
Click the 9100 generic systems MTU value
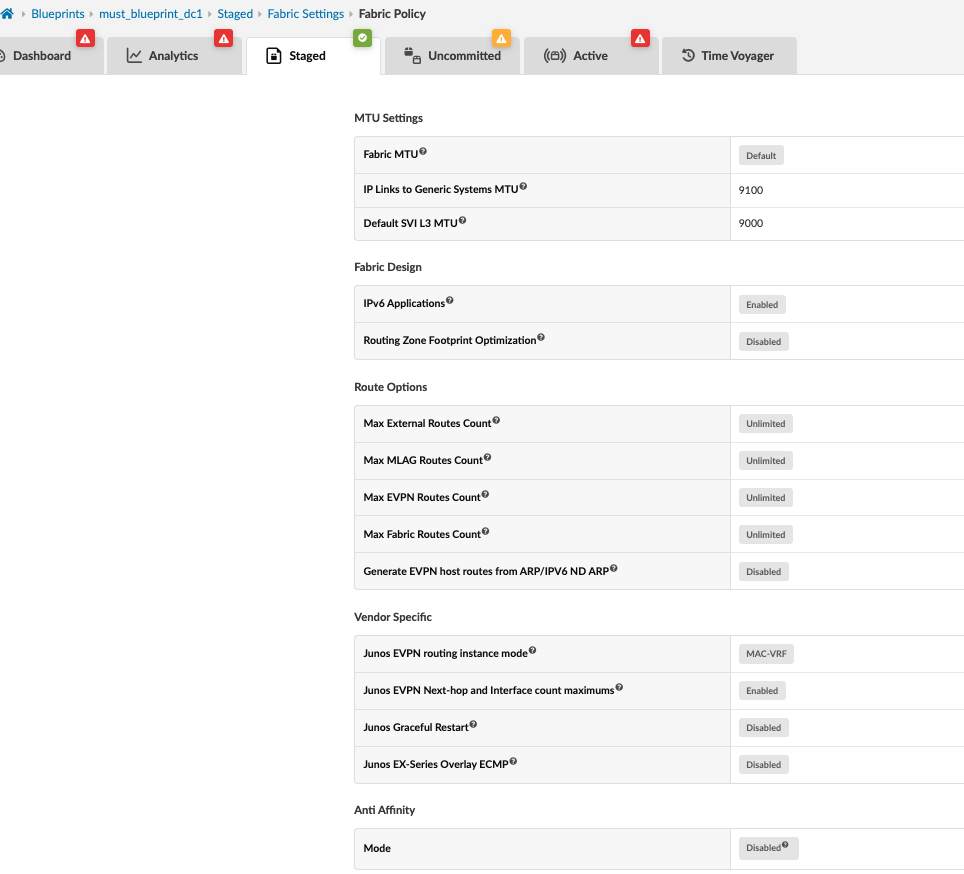pos(751,190)
